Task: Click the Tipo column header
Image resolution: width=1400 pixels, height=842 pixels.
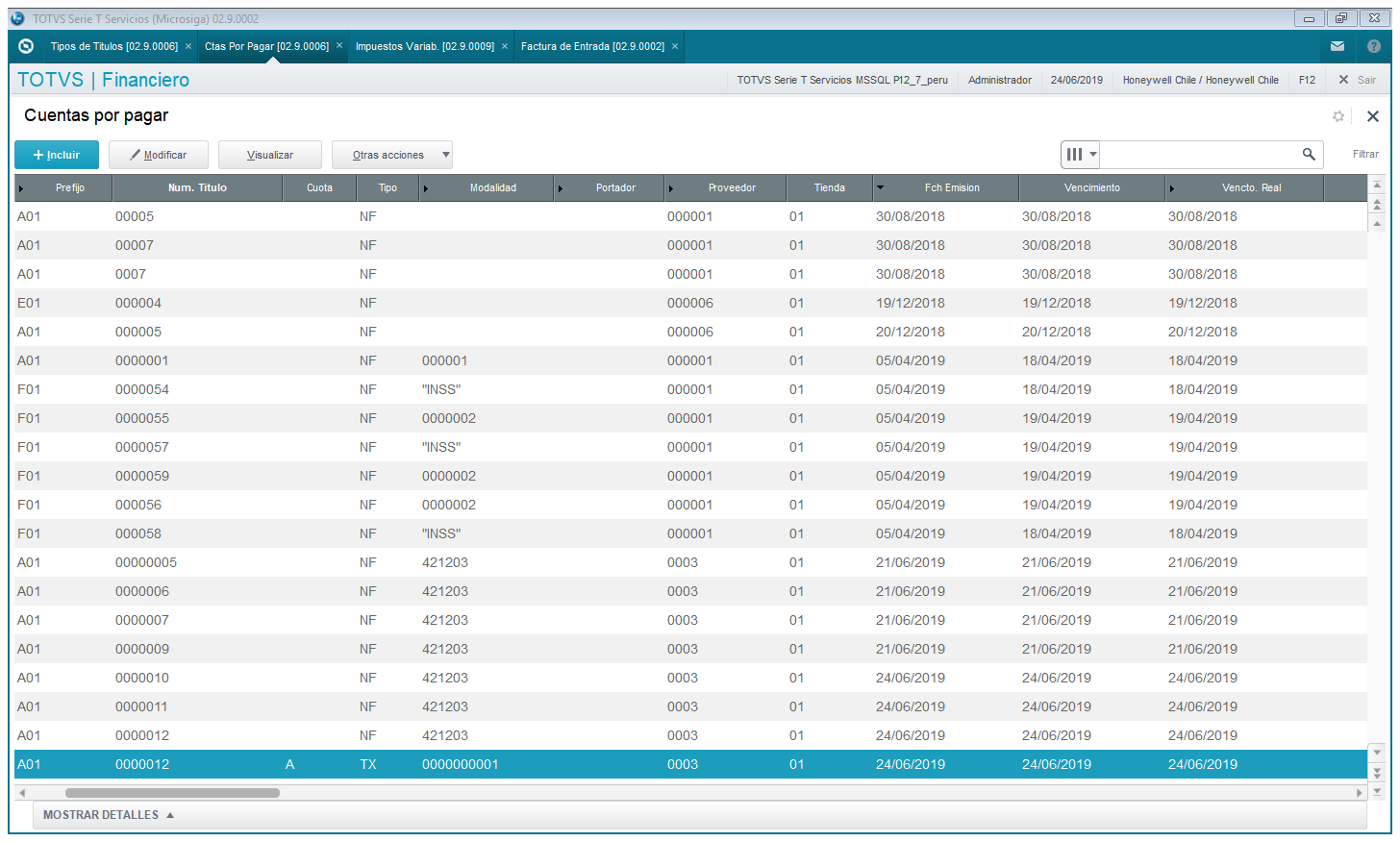Action: pyautogui.click(x=387, y=187)
